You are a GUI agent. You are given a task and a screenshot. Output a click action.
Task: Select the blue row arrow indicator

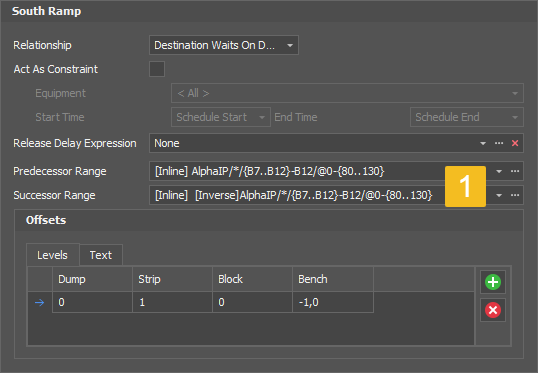point(39,302)
